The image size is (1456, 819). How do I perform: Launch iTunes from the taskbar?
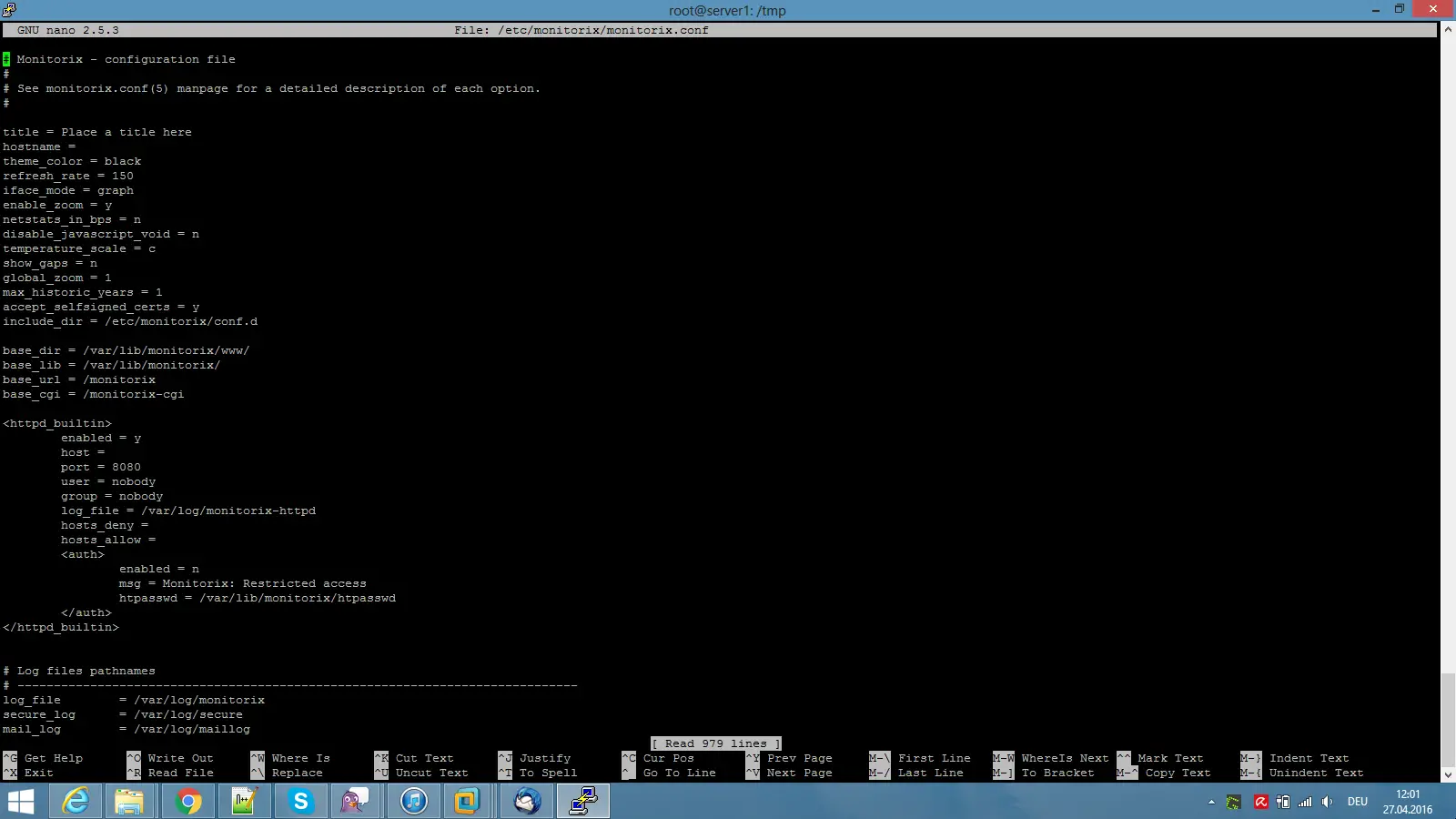(414, 802)
